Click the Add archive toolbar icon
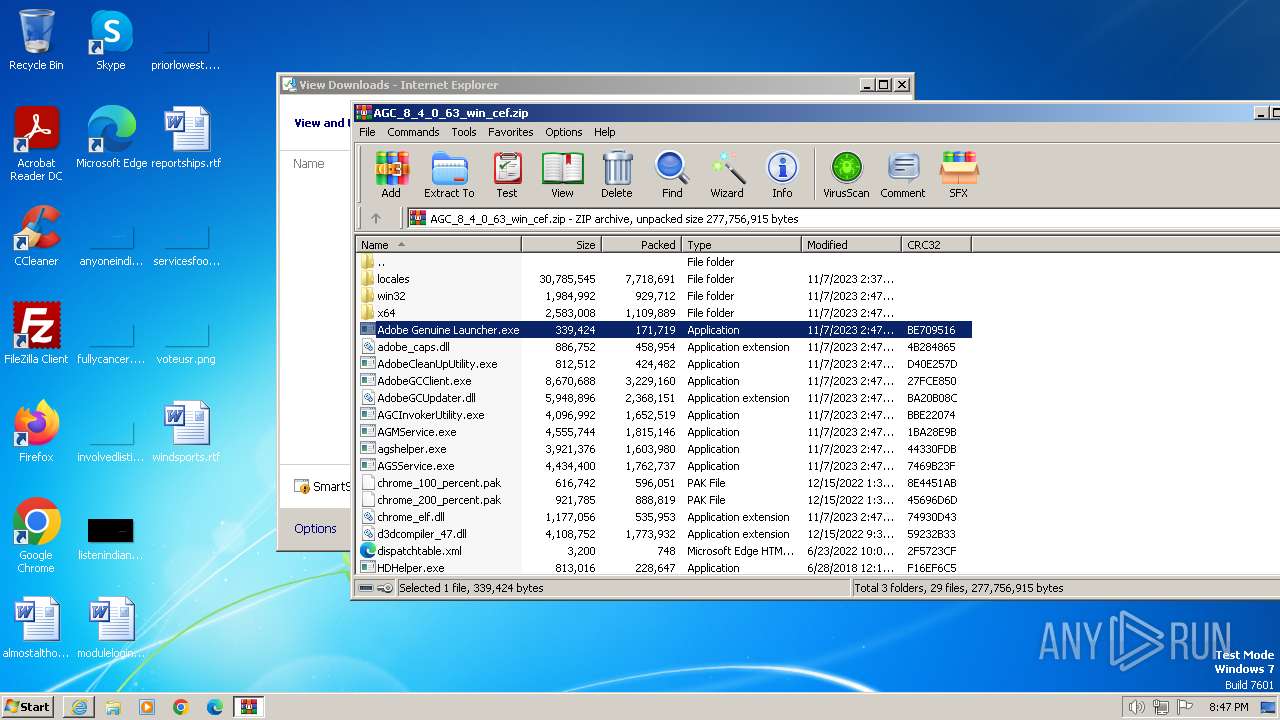 tap(391, 174)
